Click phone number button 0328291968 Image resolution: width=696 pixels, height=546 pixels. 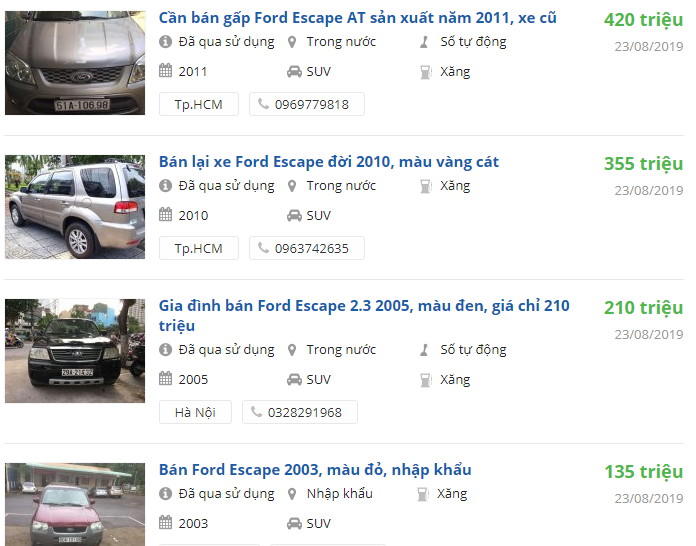coord(300,412)
